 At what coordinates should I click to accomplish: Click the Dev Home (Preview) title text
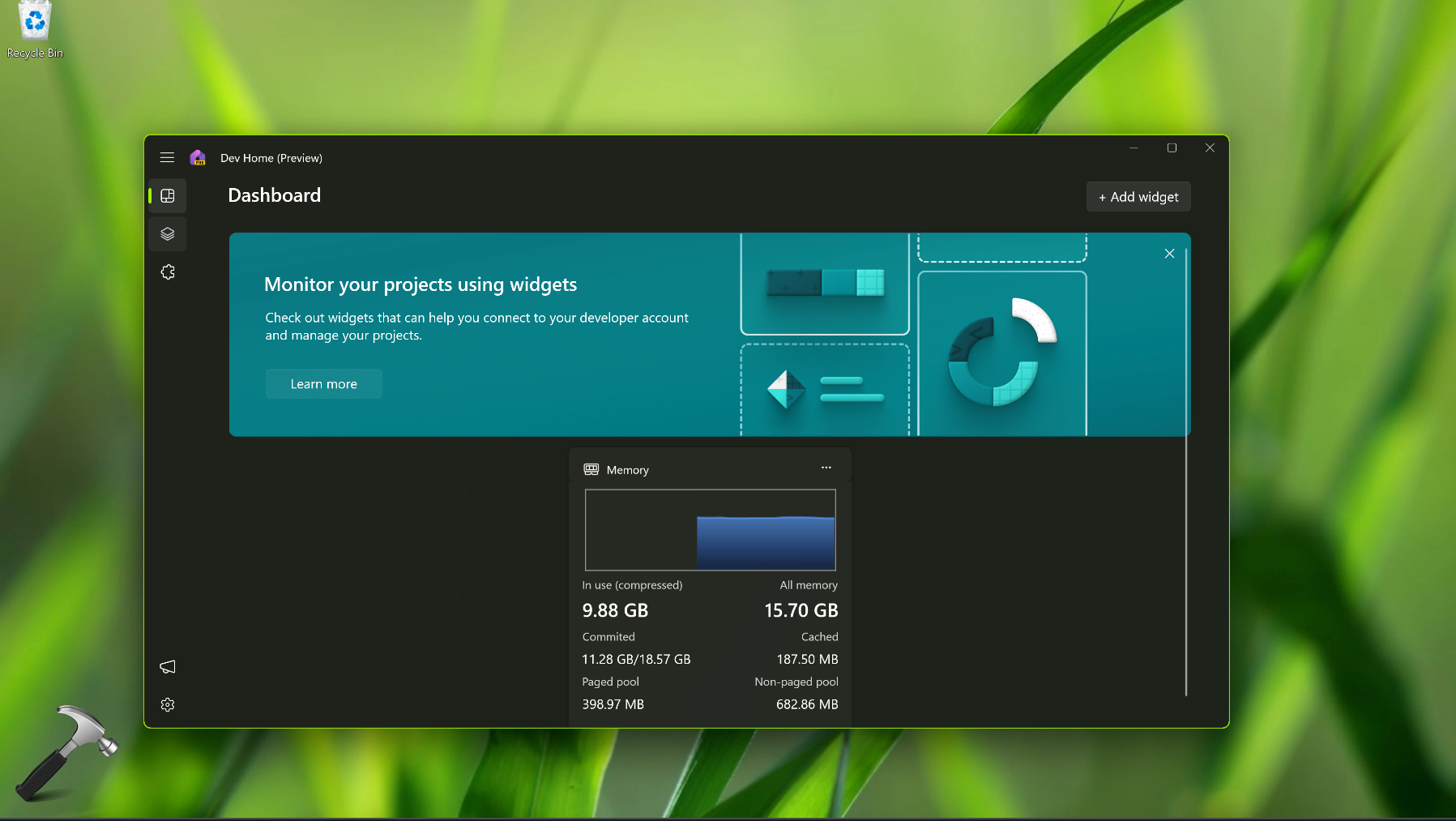click(x=271, y=158)
